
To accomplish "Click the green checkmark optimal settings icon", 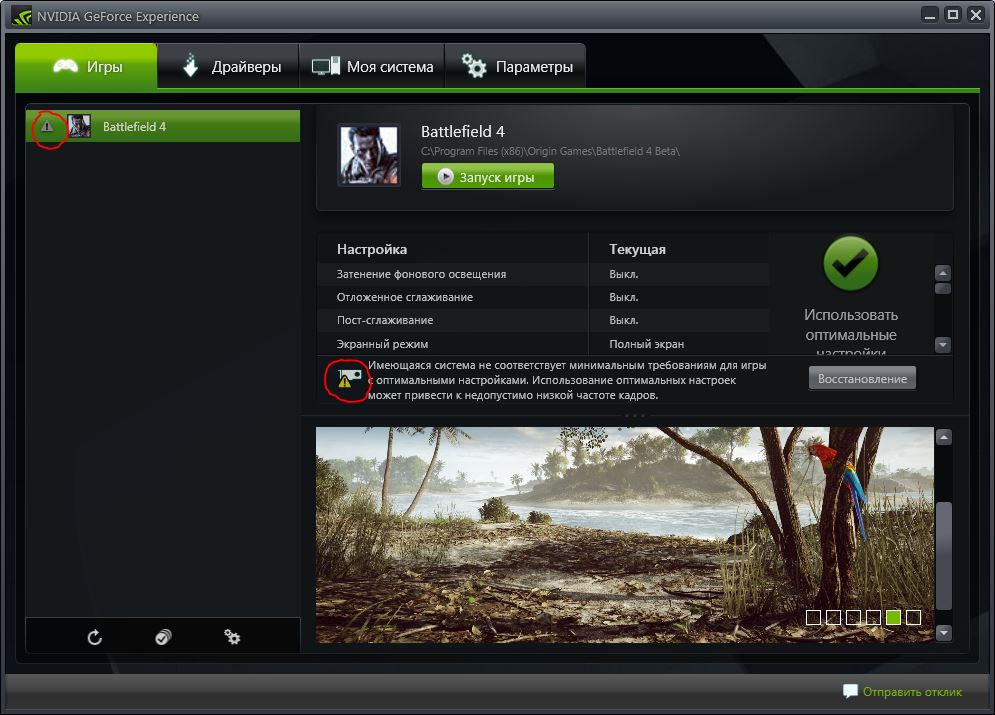I will 850,263.
